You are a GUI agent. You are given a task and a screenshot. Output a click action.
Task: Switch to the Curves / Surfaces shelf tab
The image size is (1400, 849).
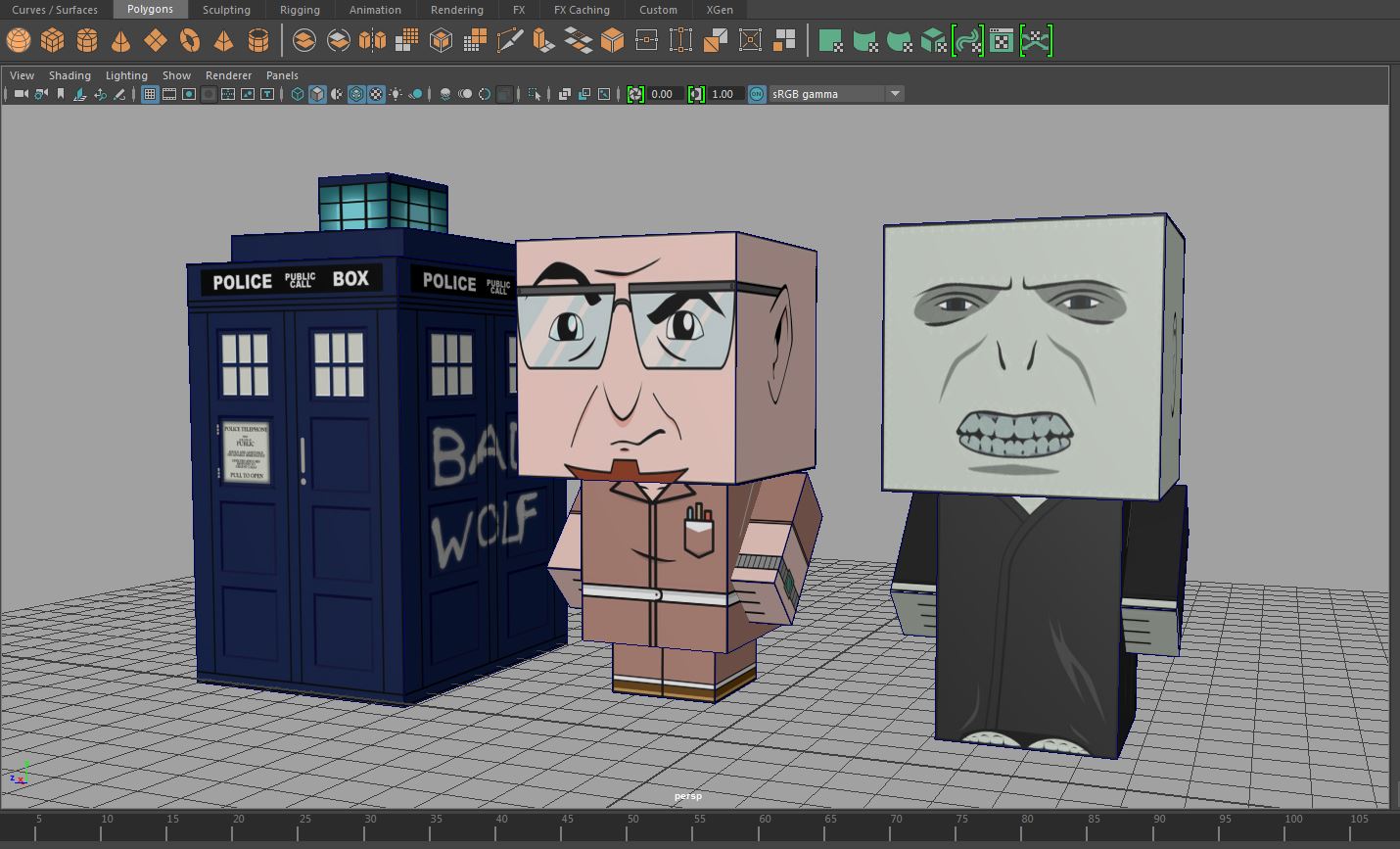tap(55, 10)
